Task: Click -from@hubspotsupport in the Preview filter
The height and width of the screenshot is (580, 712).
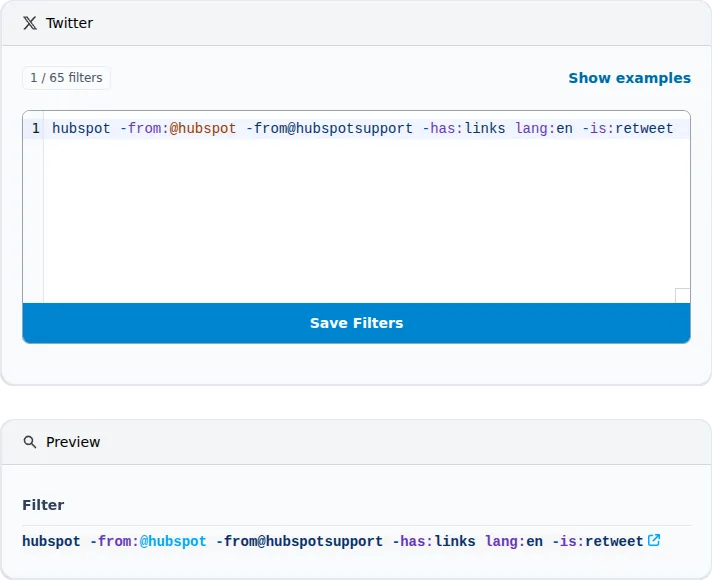Action: [299, 541]
